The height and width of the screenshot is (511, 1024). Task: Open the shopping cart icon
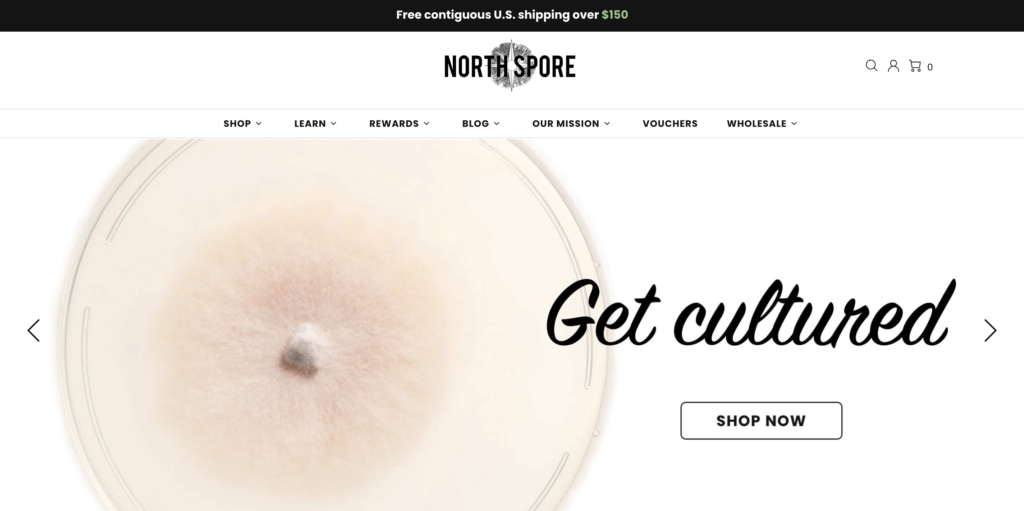click(915, 65)
